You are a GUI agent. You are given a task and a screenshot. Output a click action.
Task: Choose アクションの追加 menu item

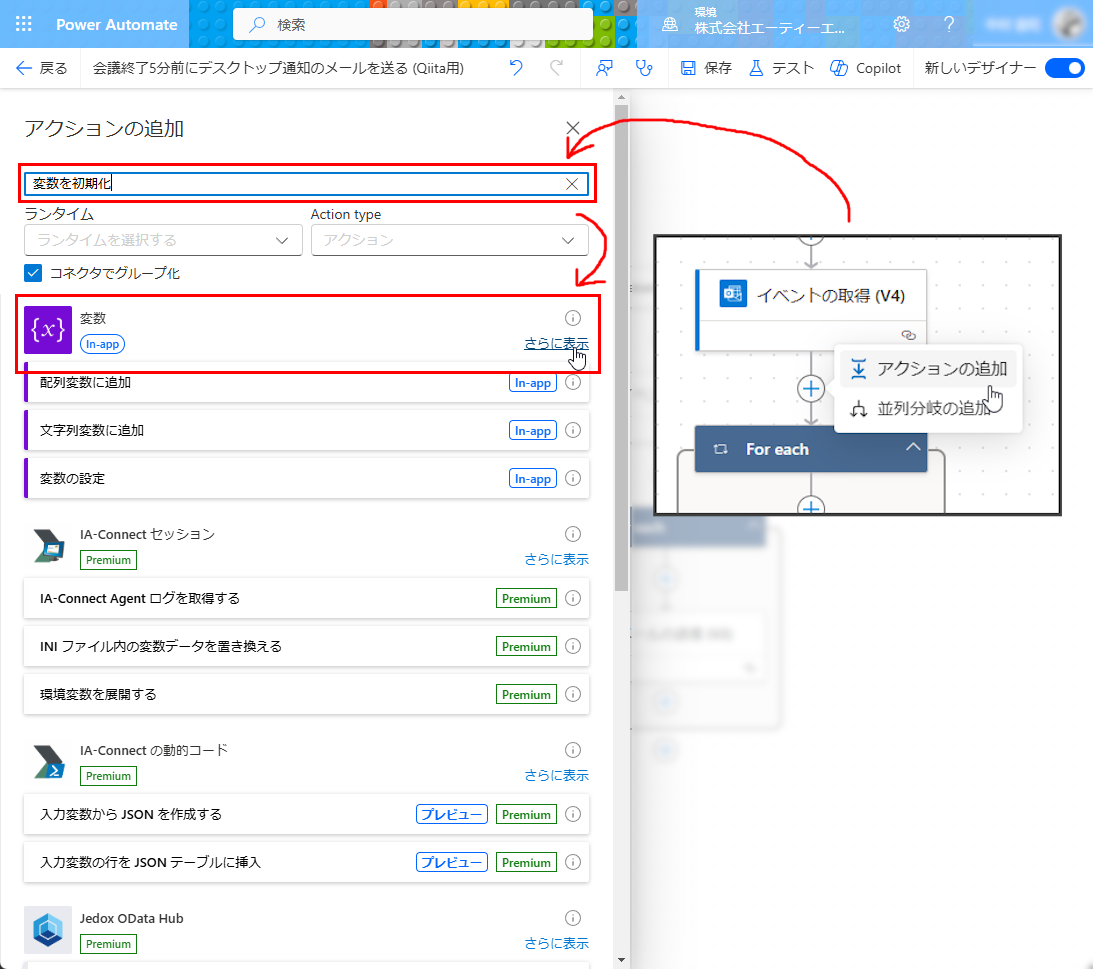[928, 369]
